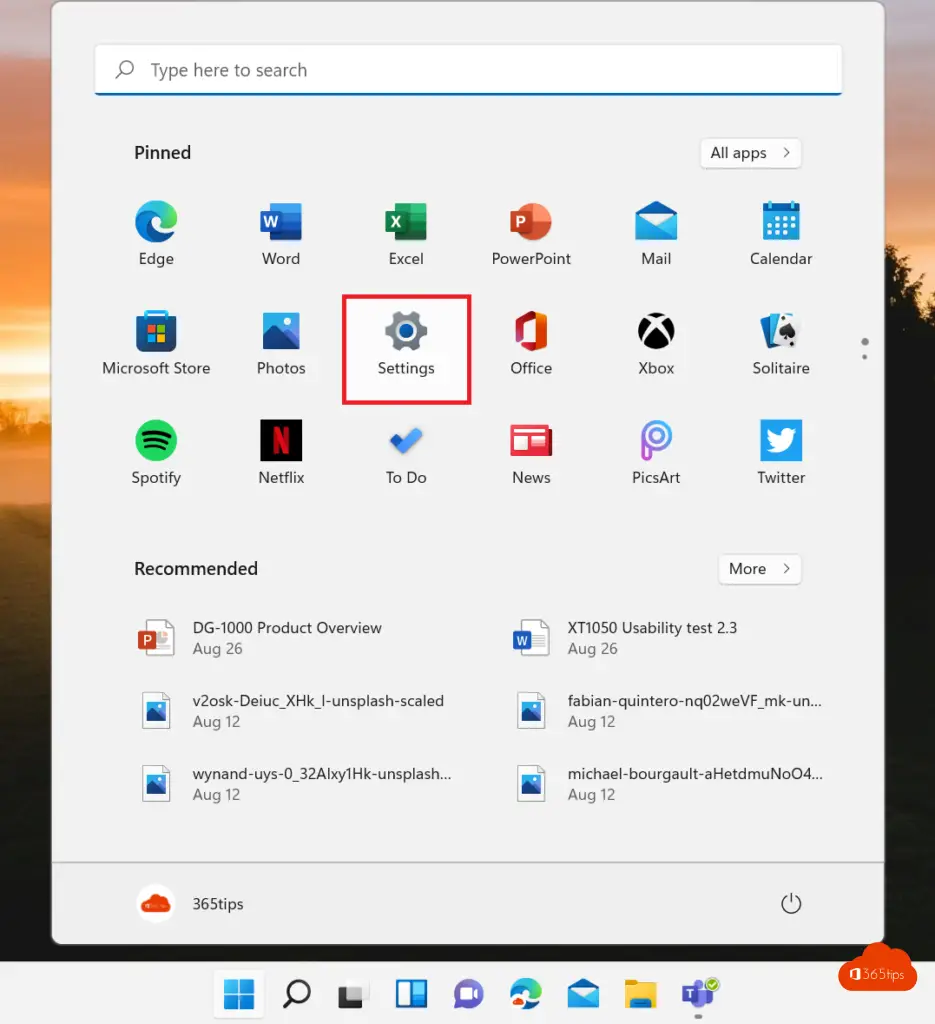Open the Excel pinned app
This screenshot has height=1024, width=935.
point(406,233)
